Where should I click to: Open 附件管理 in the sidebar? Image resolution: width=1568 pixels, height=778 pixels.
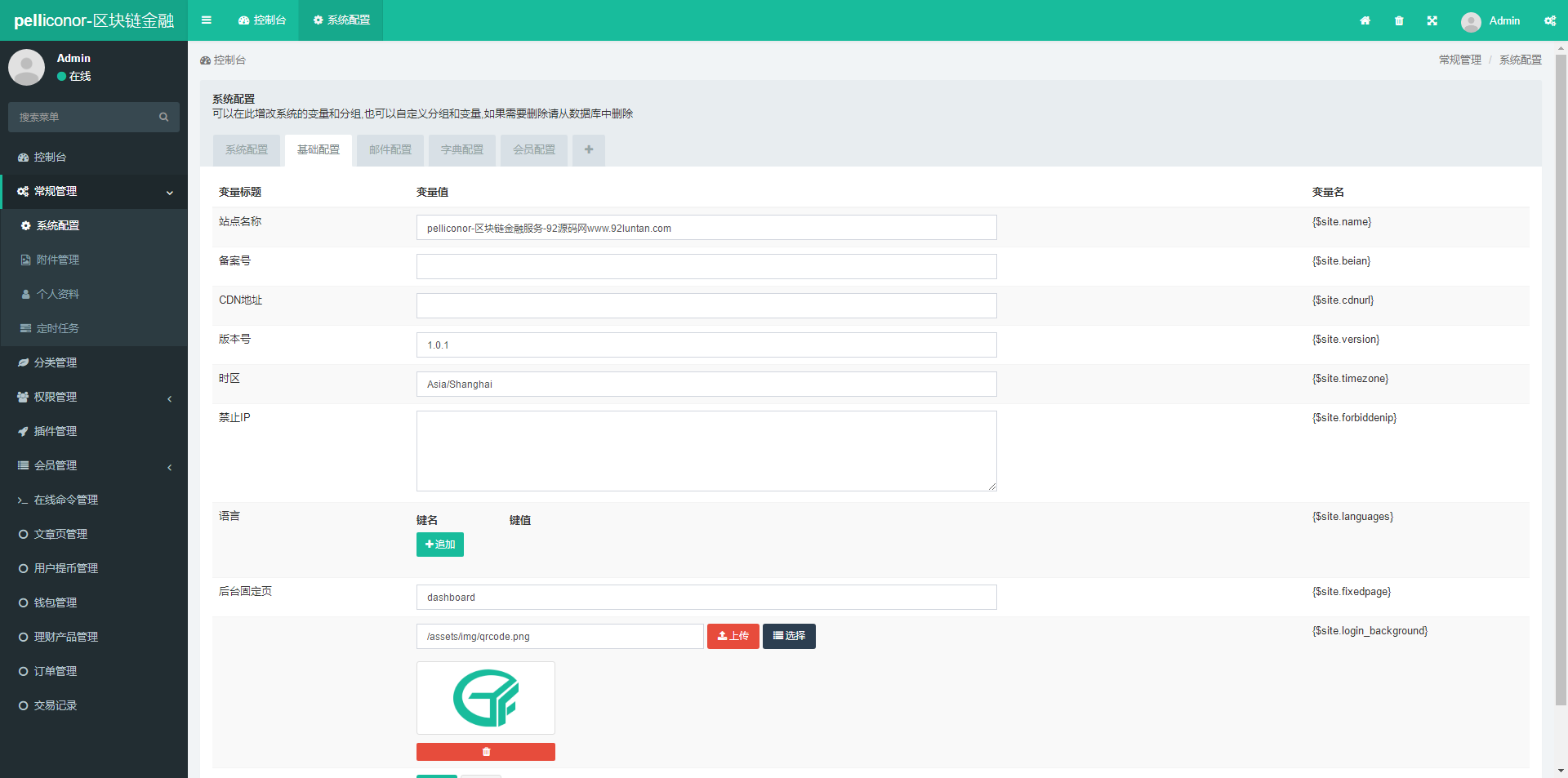point(94,260)
